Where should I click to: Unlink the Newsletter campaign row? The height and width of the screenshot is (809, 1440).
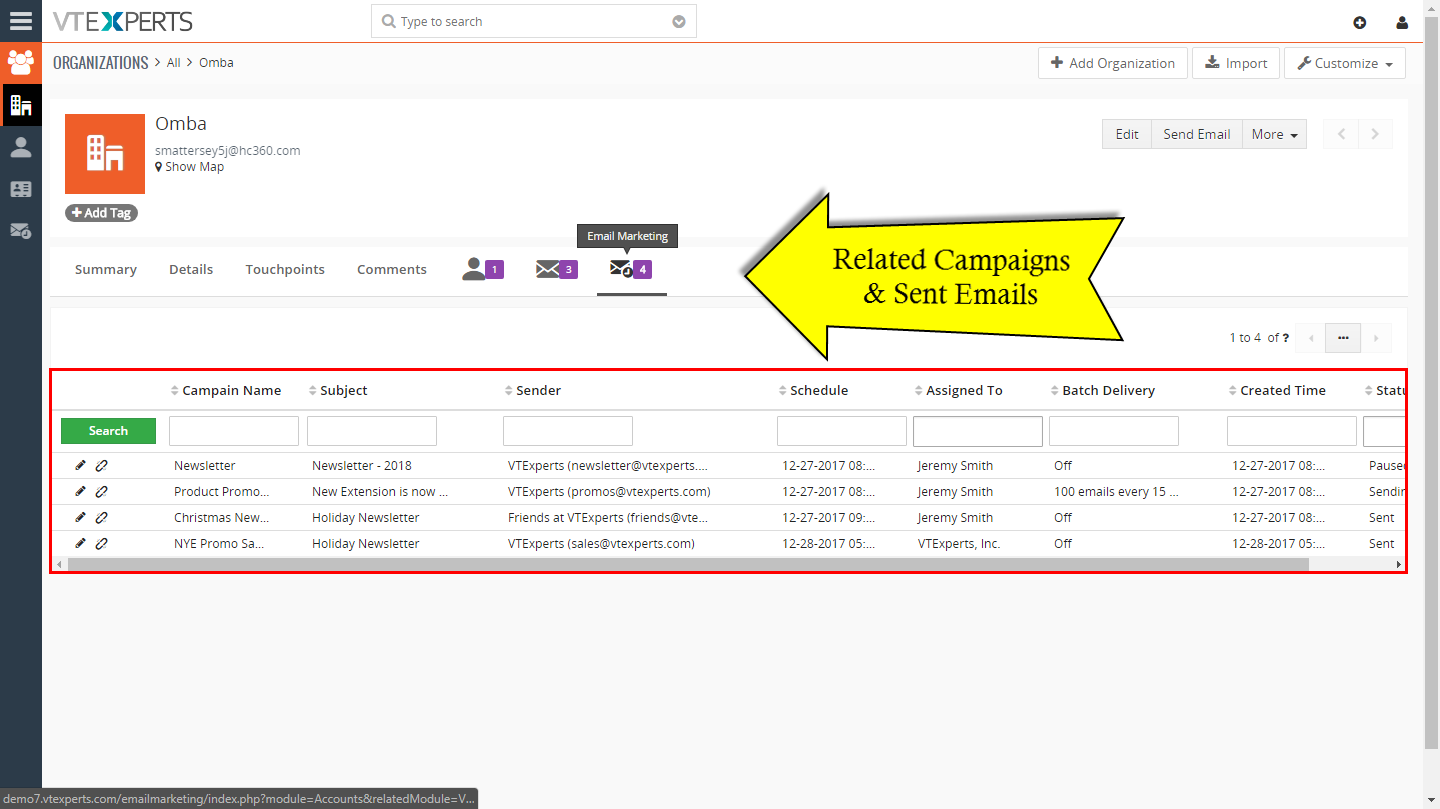coord(101,465)
